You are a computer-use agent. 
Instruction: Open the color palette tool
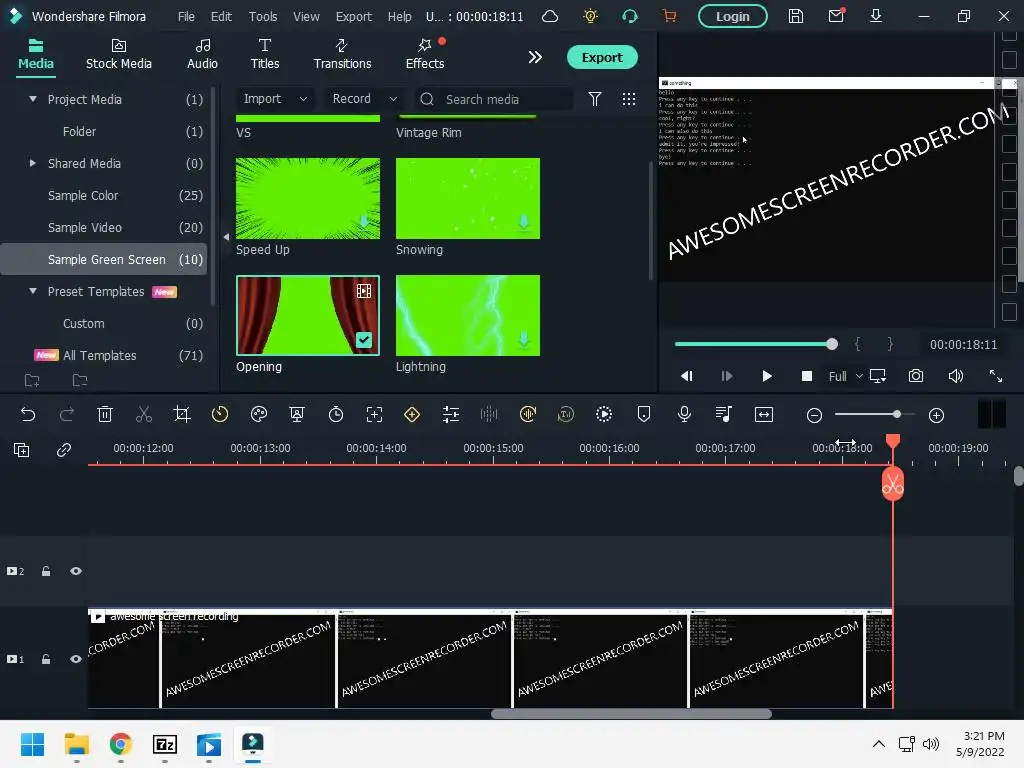[x=259, y=415]
